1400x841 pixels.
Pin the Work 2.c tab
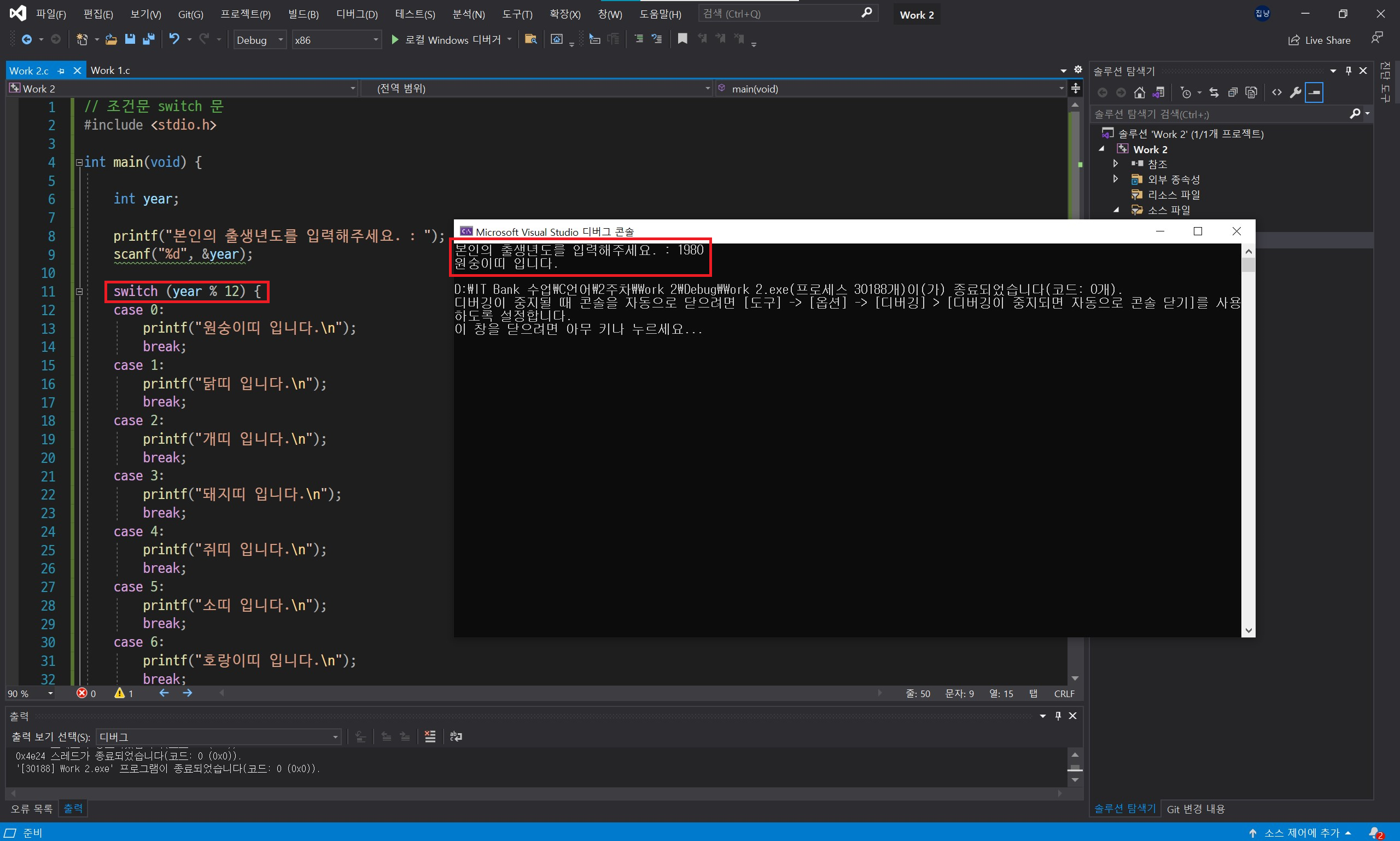tap(61, 71)
